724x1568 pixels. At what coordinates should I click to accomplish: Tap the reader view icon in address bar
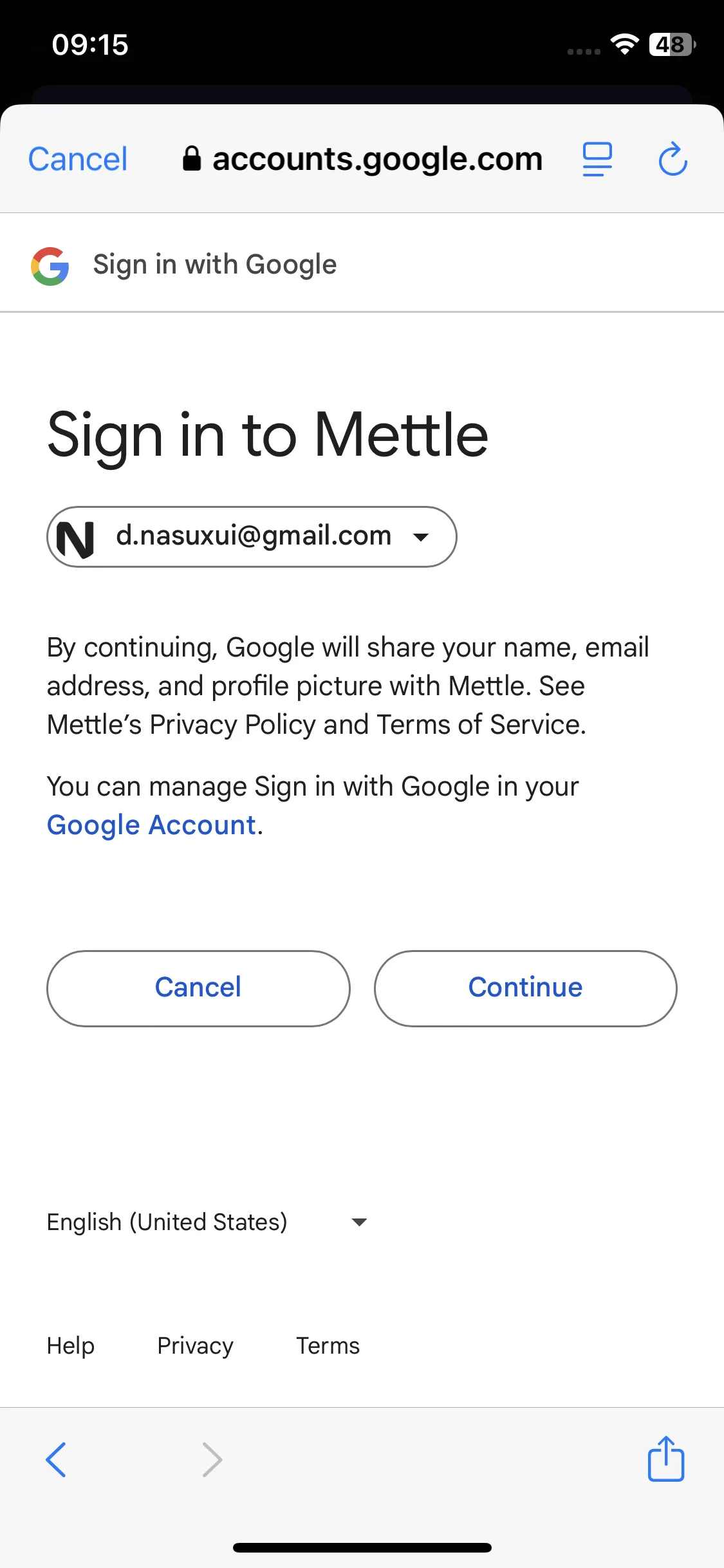pyautogui.click(x=597, y=159)
